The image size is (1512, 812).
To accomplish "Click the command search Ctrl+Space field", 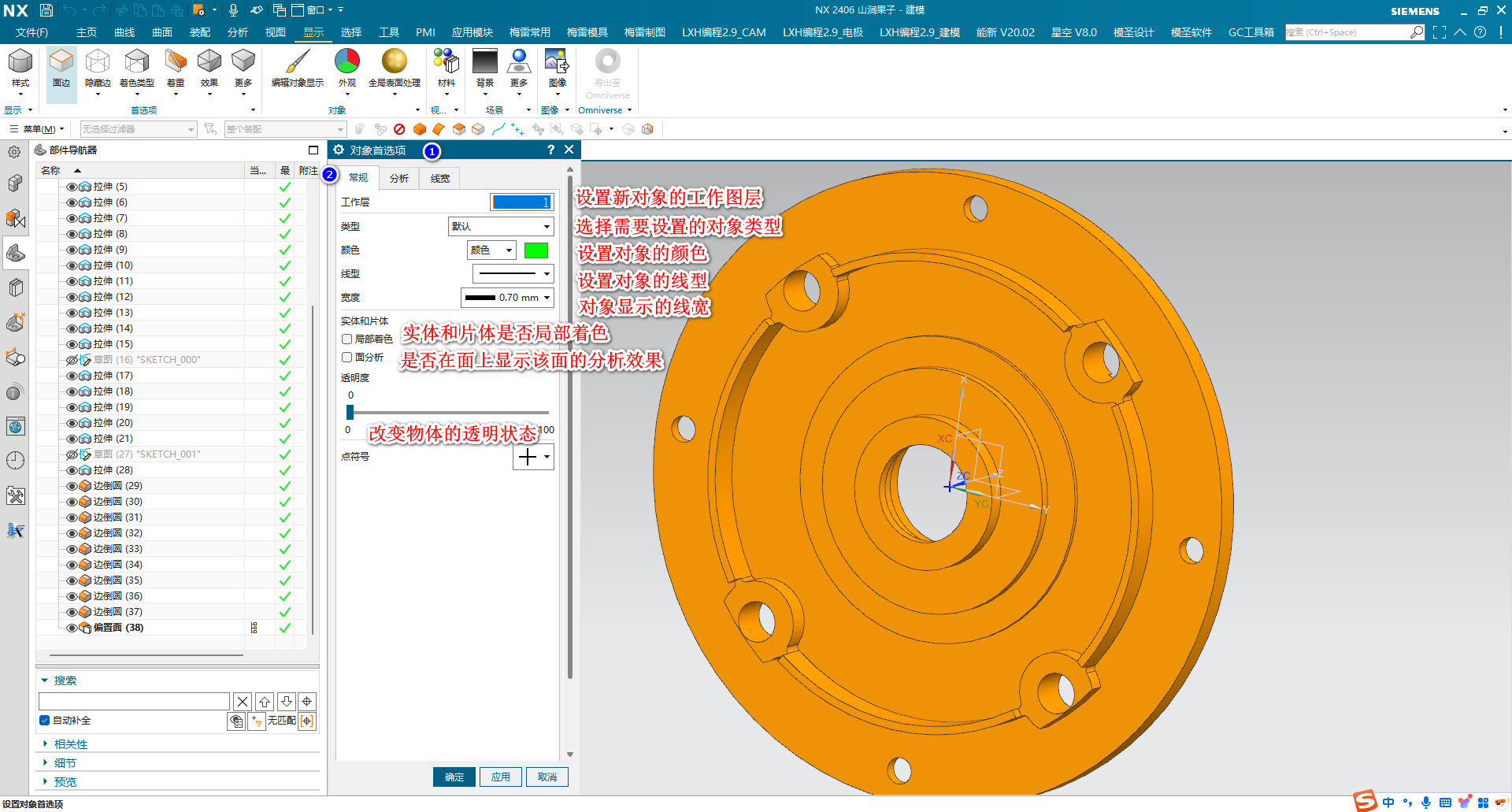I will (1347, 32).
